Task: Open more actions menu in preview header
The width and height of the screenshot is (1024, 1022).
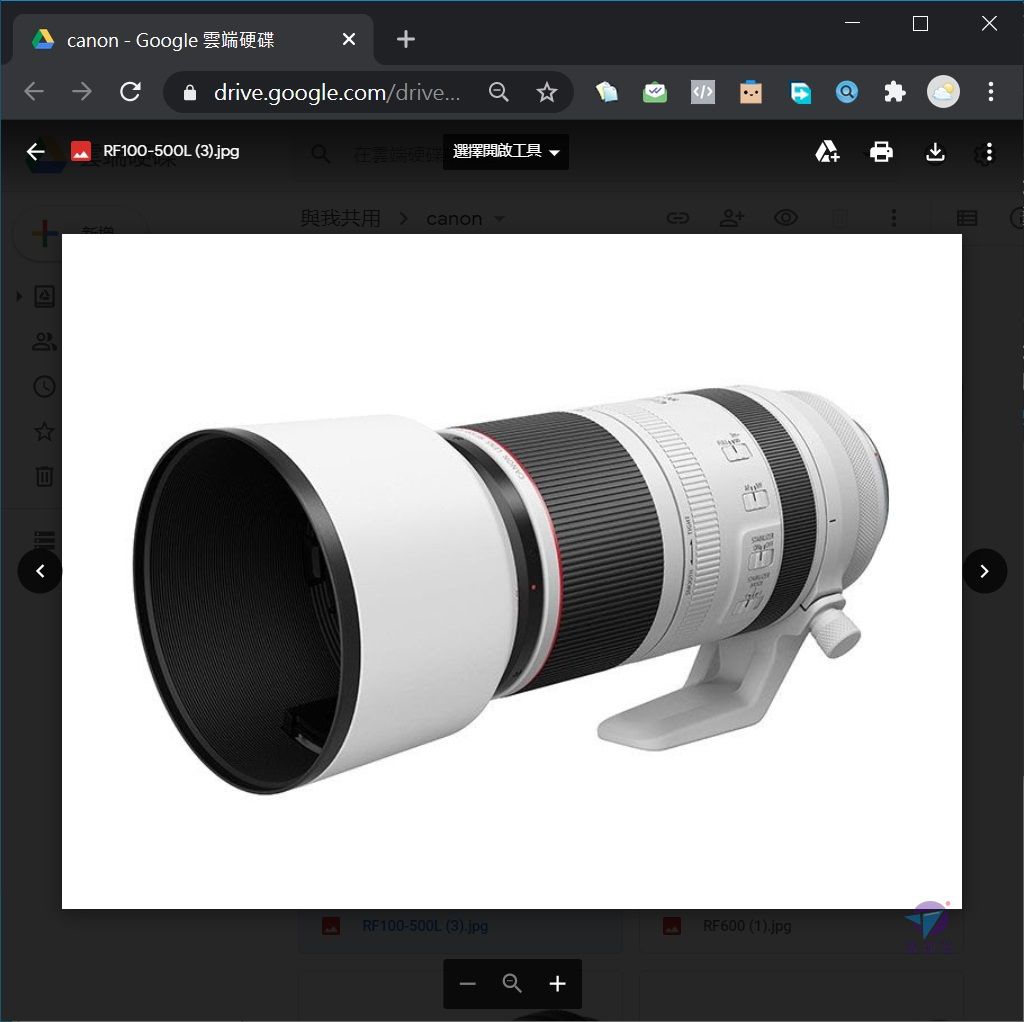Action: coord(989,152)
